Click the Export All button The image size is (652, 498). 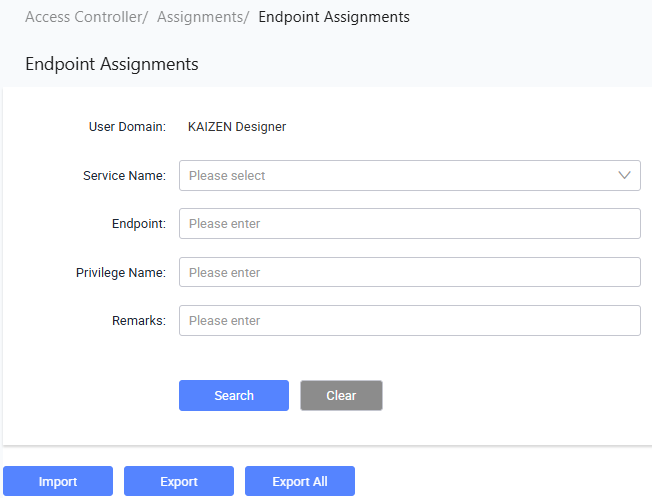(300, 481)
